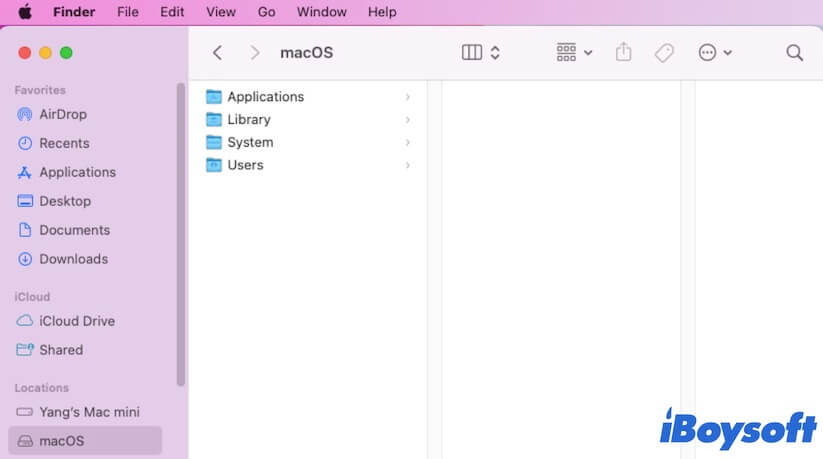Open the Action menu dropdown arrow
Image resolution: width=823 pixels, height=459 pixels.
pos(728,53)
